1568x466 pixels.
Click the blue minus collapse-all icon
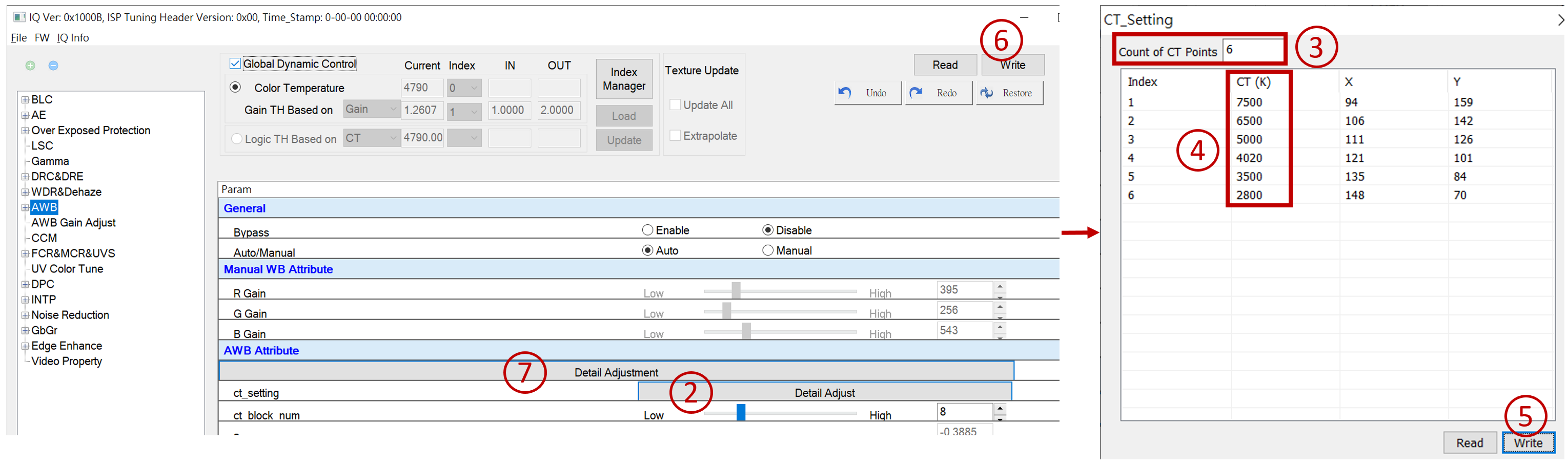[x=53, y=66]
